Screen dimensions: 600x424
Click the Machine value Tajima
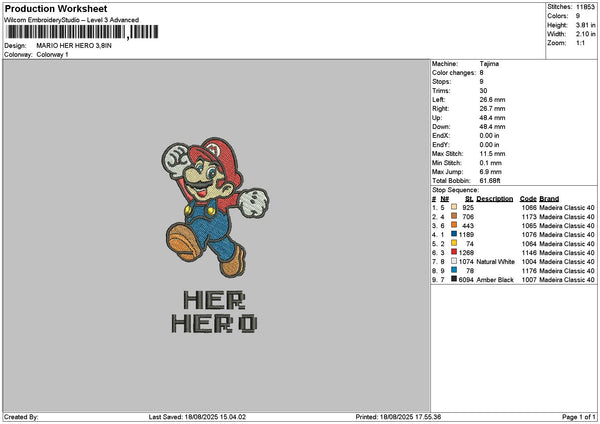[x=489, y=64]
